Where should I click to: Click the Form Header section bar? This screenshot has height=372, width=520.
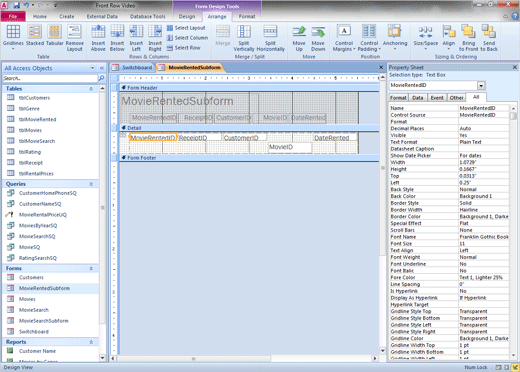point(249,88)
